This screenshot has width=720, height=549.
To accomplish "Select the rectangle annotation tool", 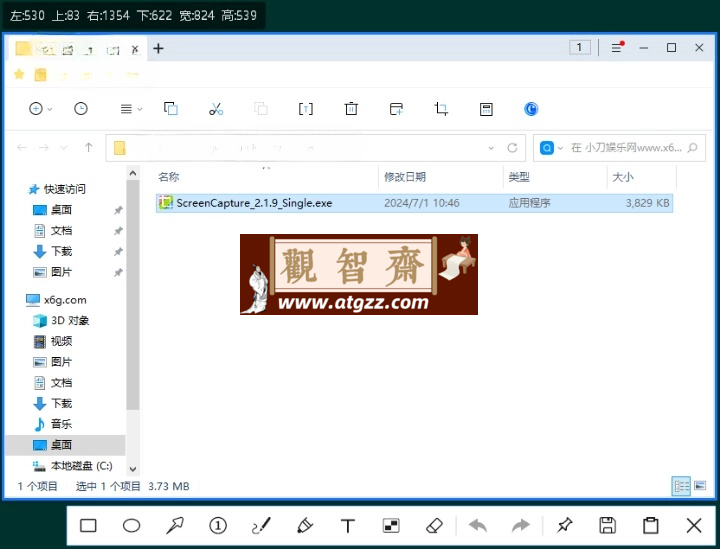I will pyautogui.click(x=88, y=526).
